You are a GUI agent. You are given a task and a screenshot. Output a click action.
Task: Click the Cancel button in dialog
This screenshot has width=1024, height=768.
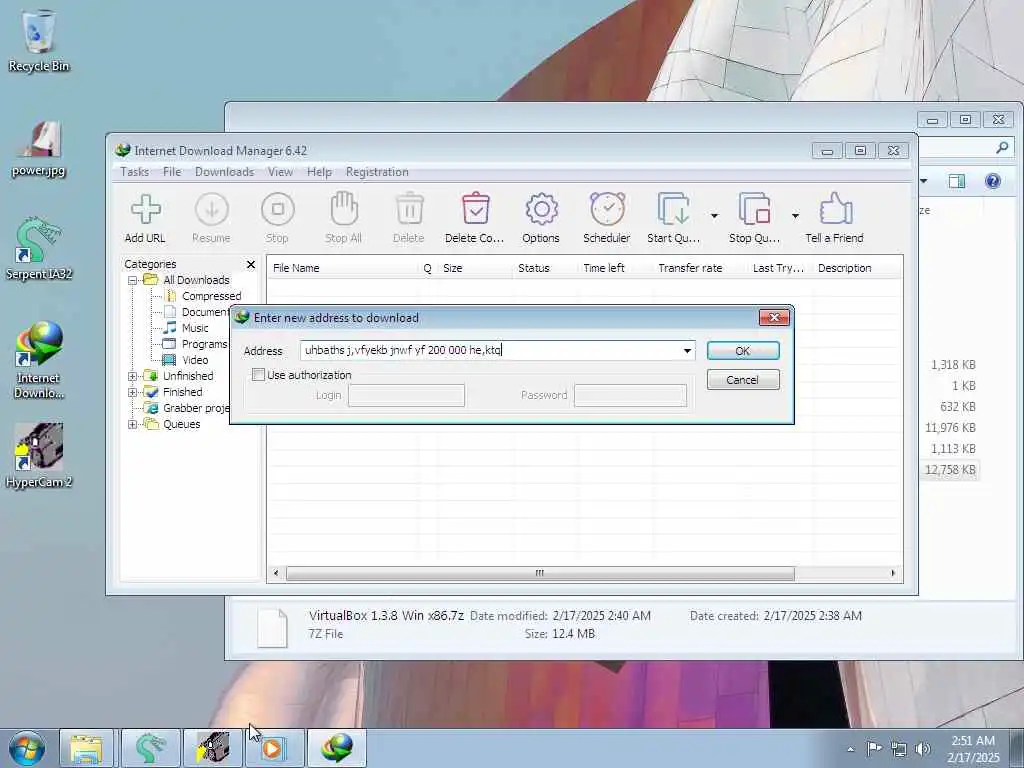[x=743, y=379]
